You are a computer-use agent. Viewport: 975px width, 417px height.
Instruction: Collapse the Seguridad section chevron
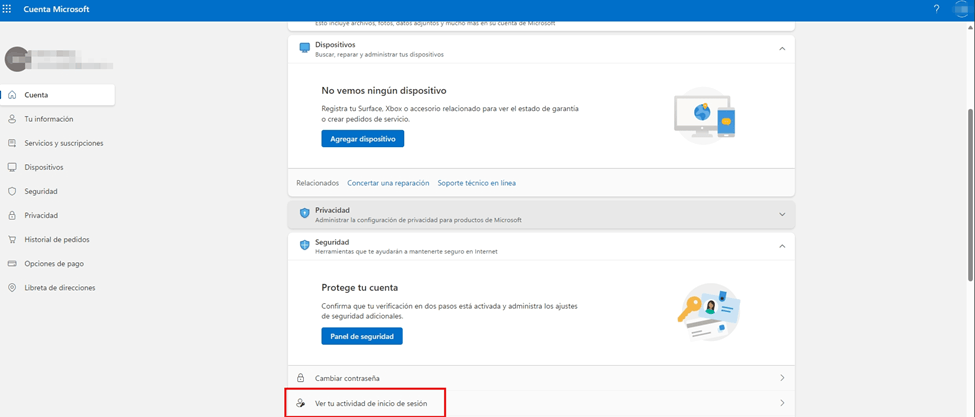[x=782, y=246]
